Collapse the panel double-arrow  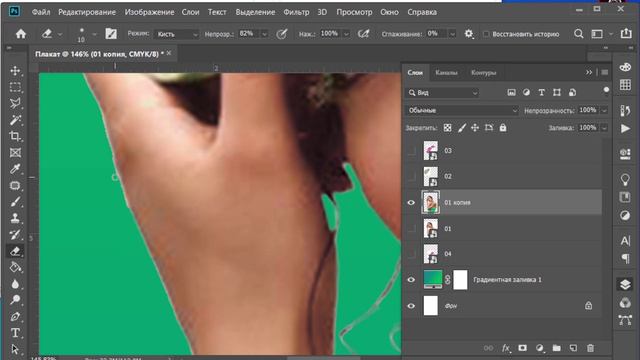589,72
